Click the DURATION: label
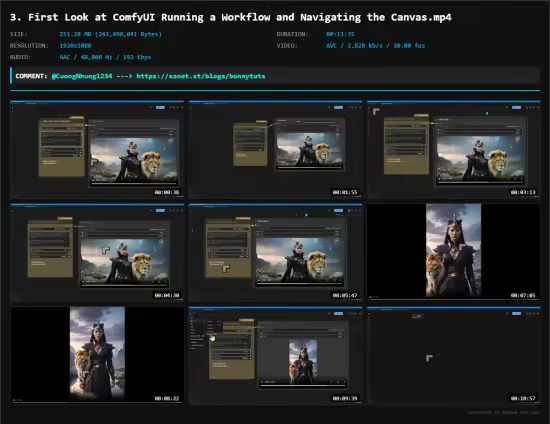This screenshot has width=550, height=424. (292, 34)
